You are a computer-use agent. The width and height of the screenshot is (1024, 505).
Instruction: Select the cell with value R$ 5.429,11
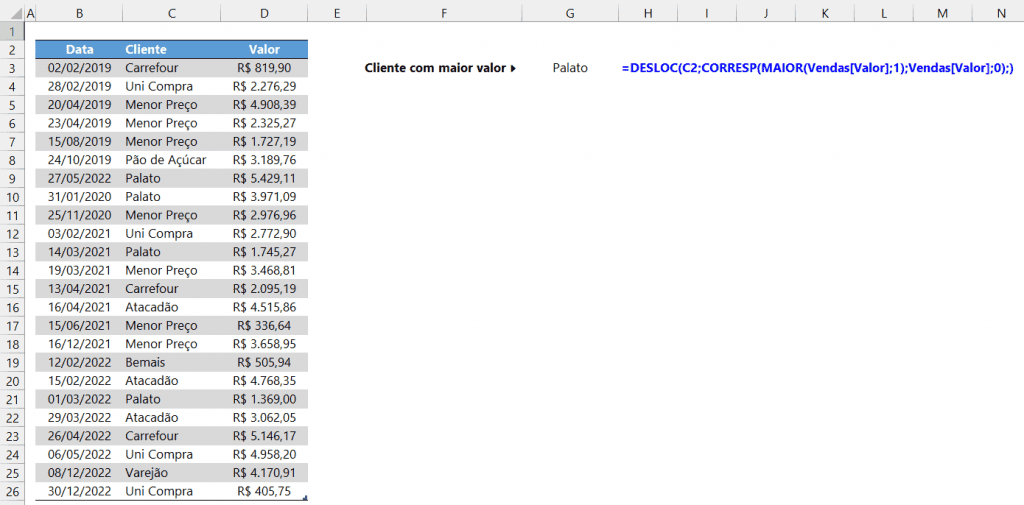pos(264,178)
